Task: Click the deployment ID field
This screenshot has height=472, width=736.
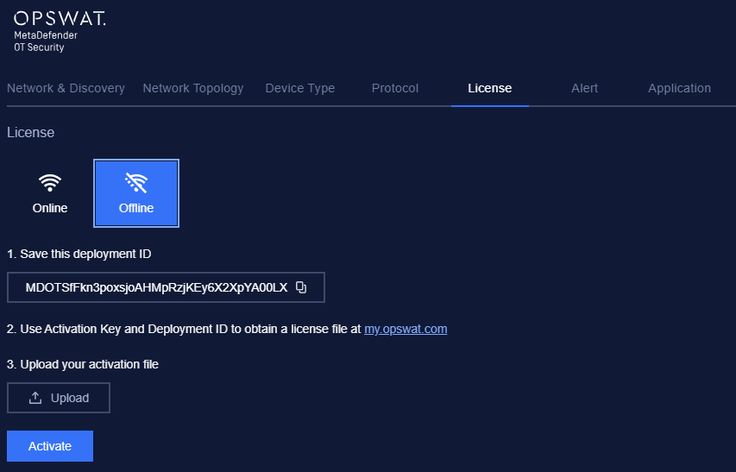Action: 166,287
